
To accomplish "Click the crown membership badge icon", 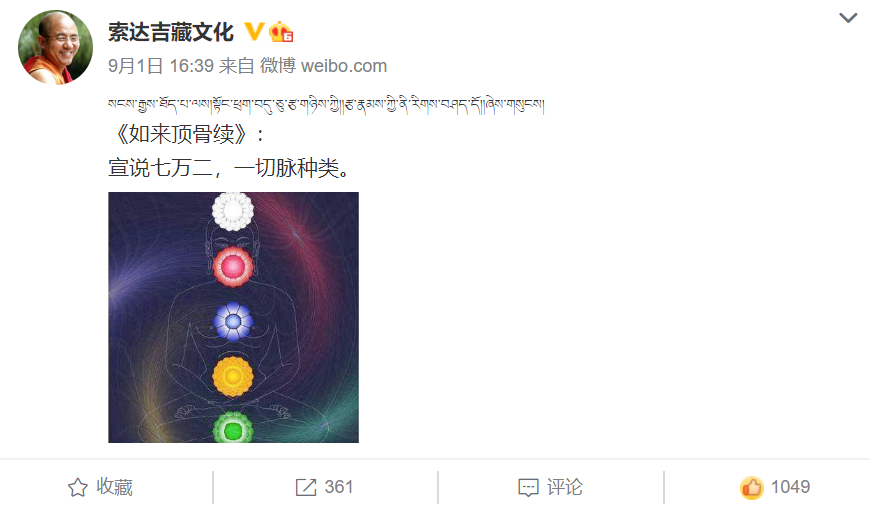I will 281,32.
